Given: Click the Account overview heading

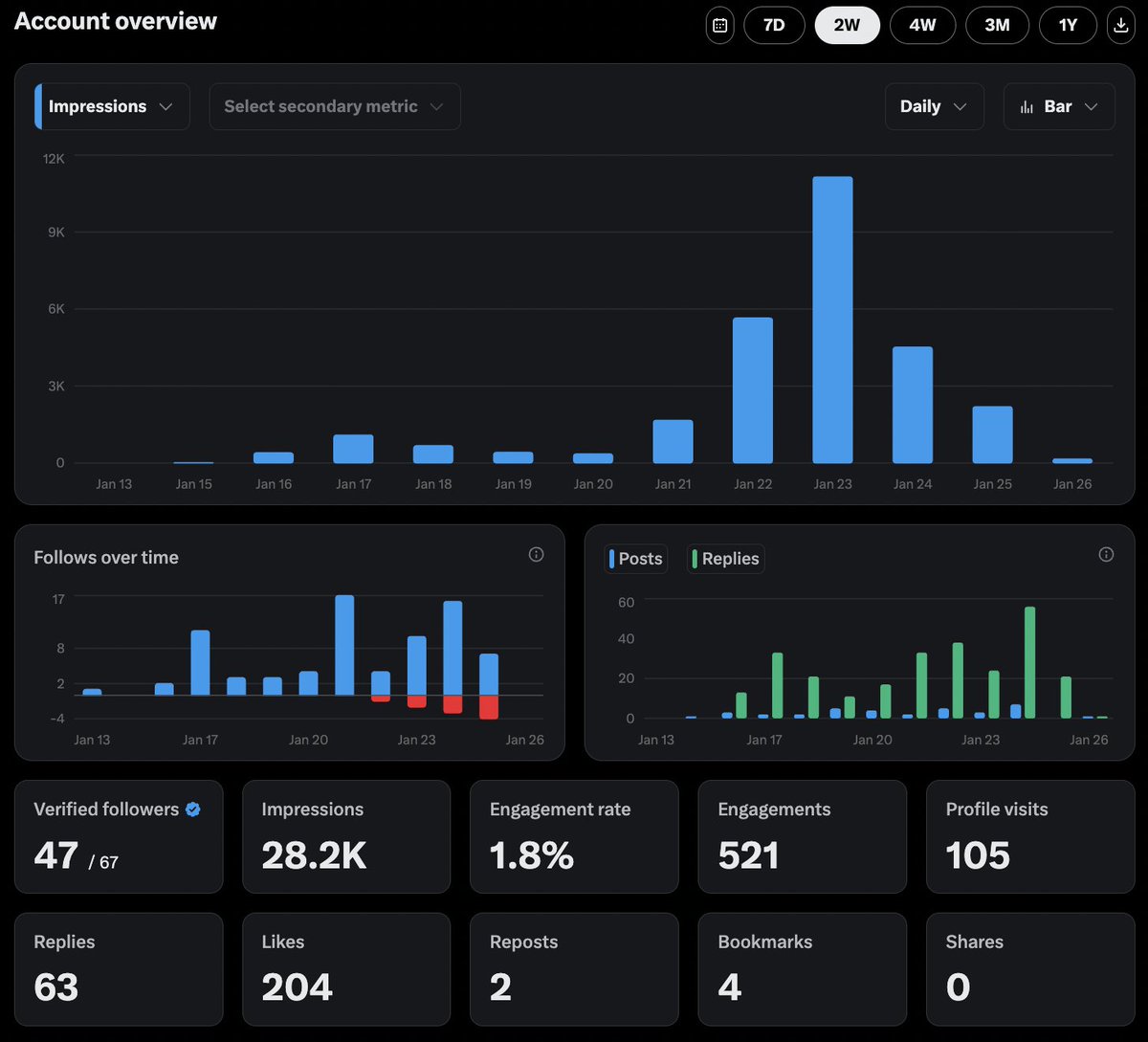Looking at the screenshot, I should point(116,21).
